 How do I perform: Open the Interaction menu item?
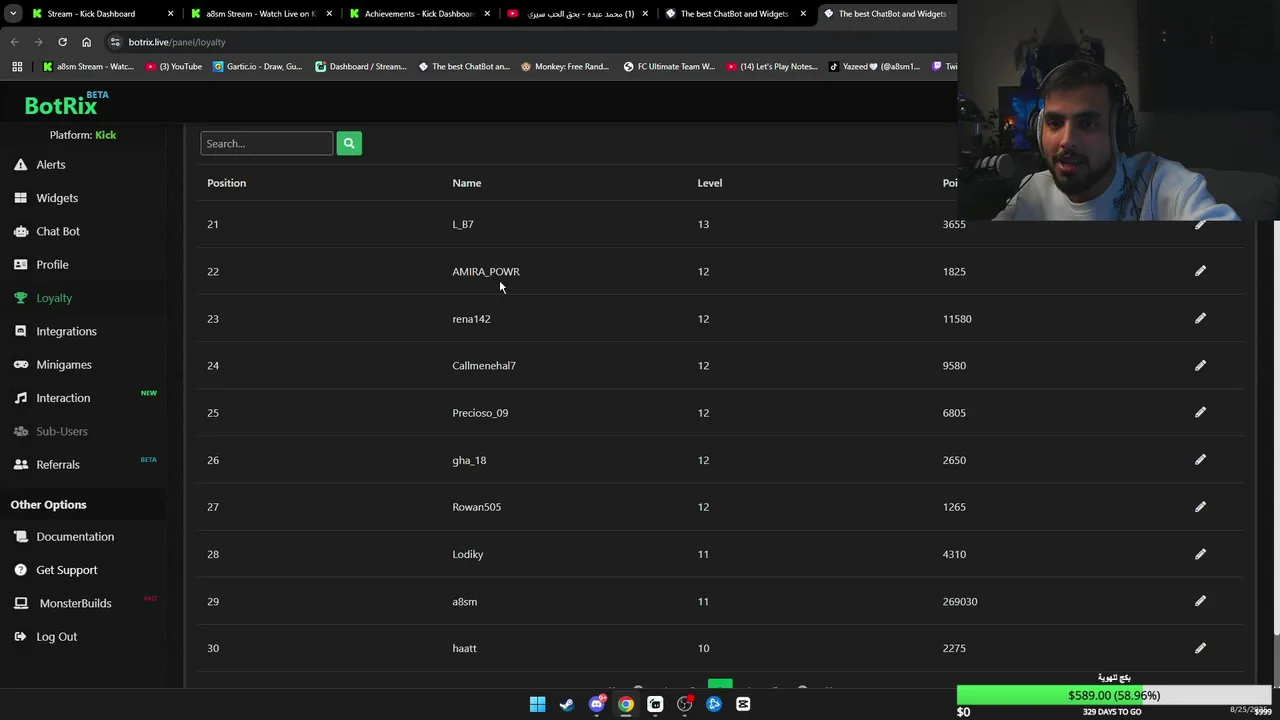pyautogui.click(x=63, y=398)
